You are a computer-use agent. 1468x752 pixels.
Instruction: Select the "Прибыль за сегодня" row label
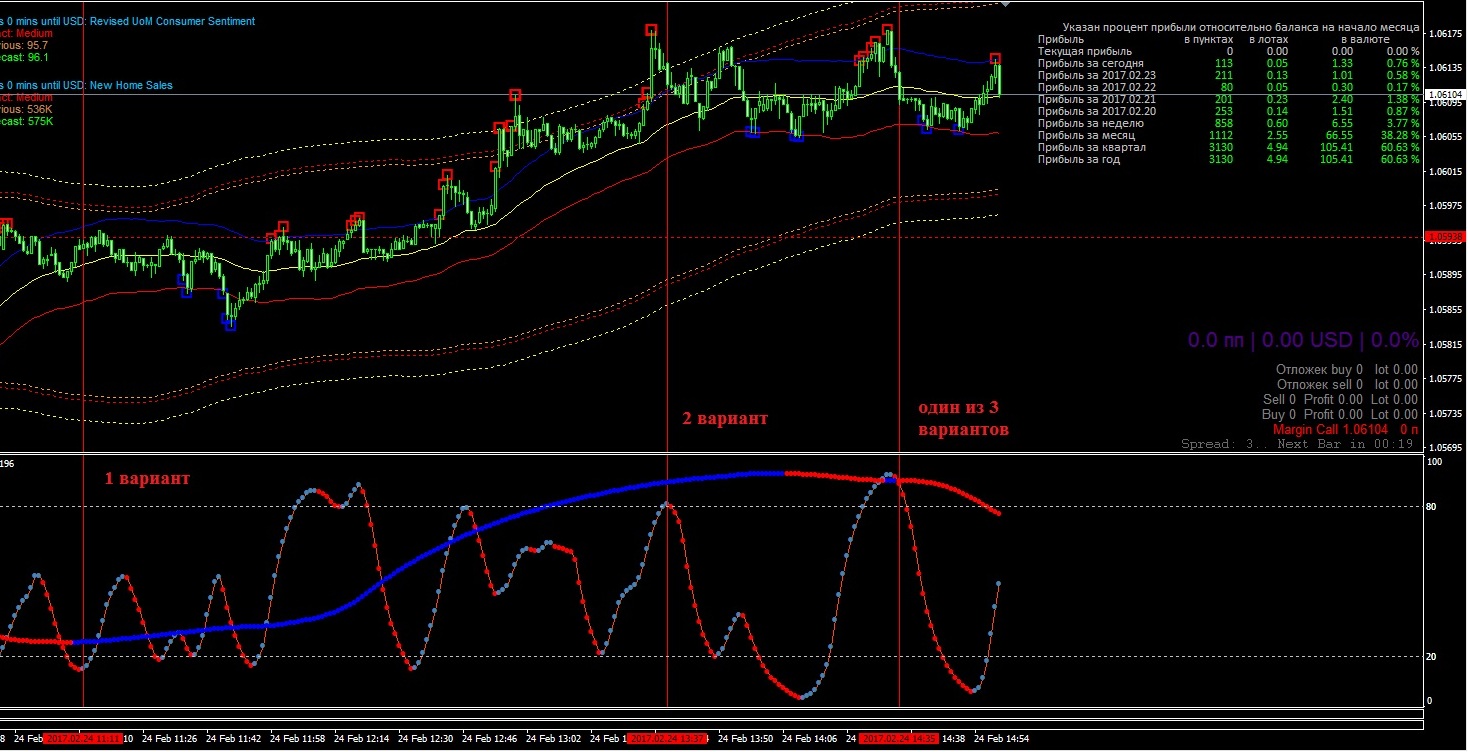(x=1091, y=63)
